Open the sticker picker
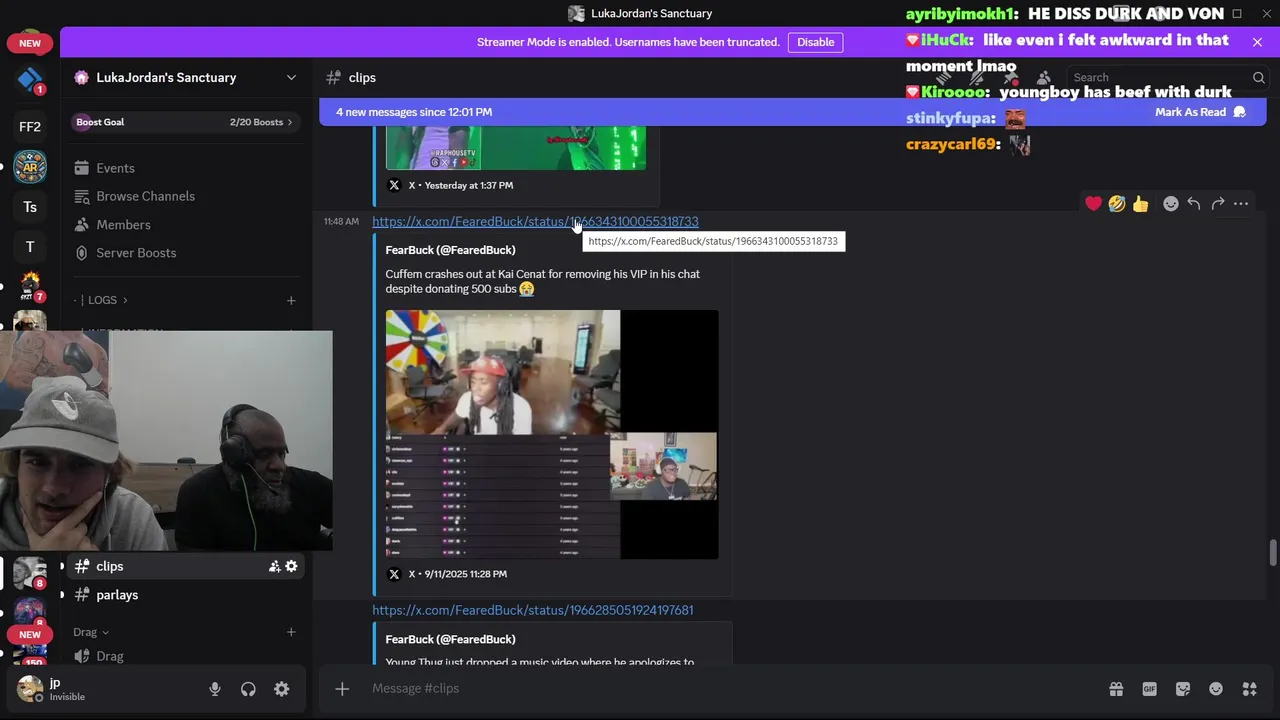This screenshot has height=720, width=1280. tap(1183, 689)
